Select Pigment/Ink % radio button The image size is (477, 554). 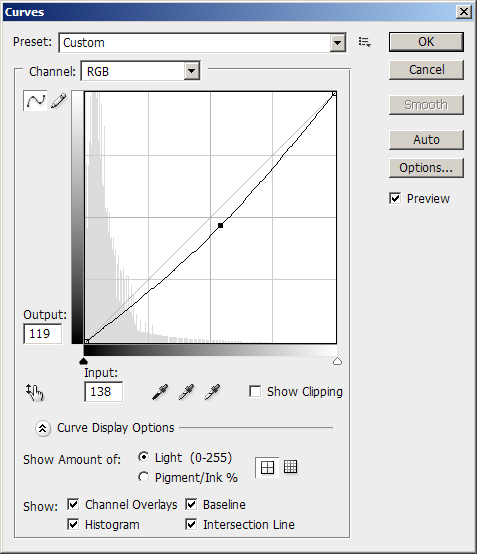pyautogui.click(x=143, y=477)
